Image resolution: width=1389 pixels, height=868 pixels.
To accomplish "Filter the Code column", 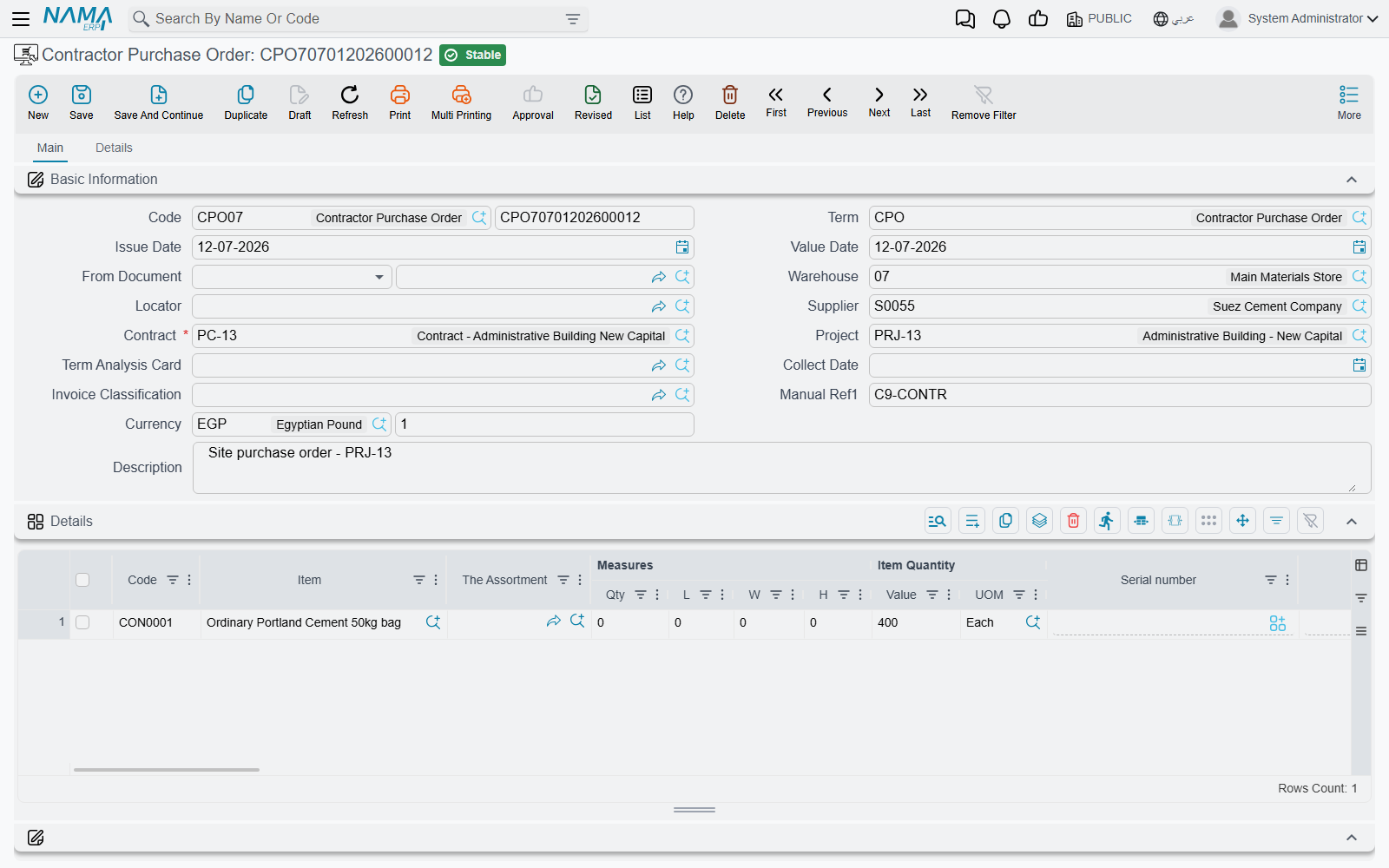I will coord(173,580).
